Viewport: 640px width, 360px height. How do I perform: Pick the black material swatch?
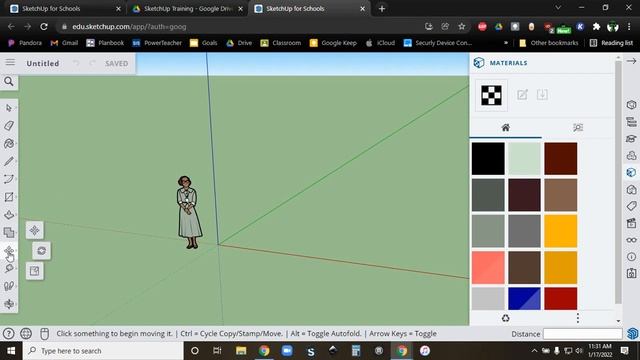(488, 158)
